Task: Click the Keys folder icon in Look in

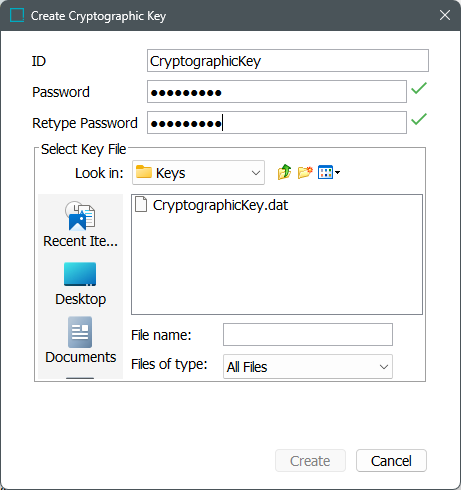Action: tap(144, 172)
